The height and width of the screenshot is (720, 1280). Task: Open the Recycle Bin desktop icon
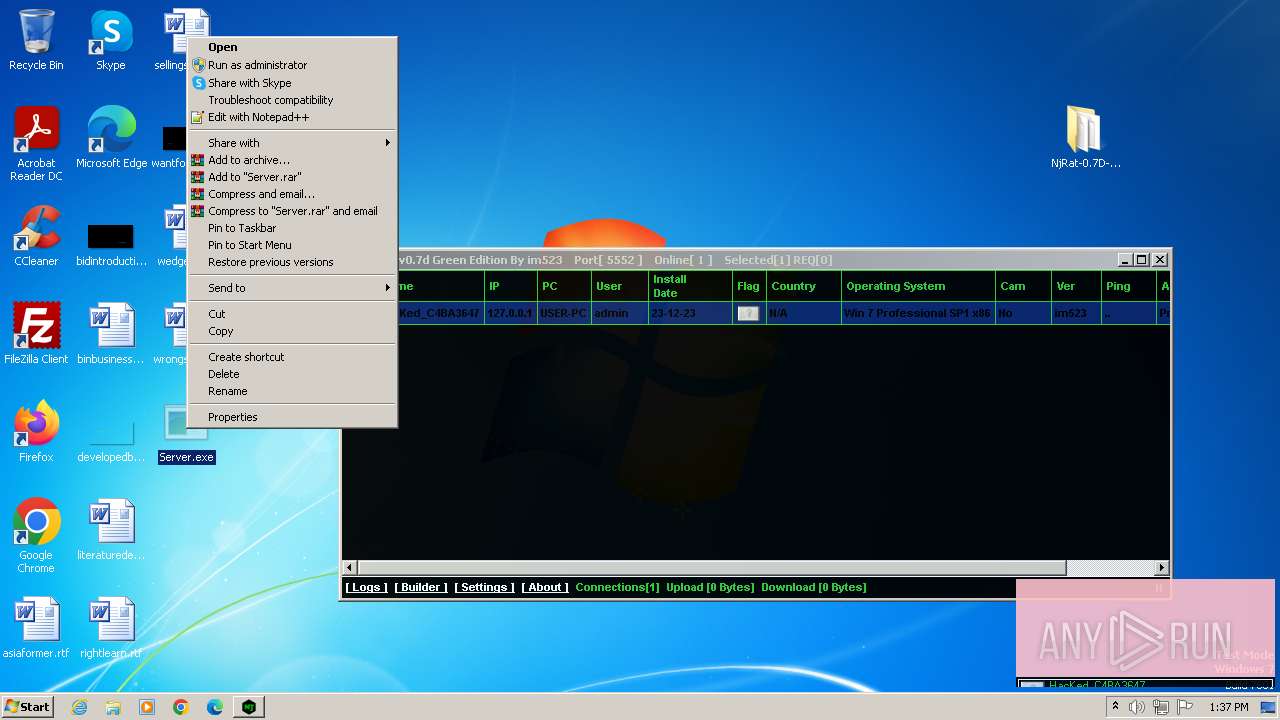(x=36, y=40)
